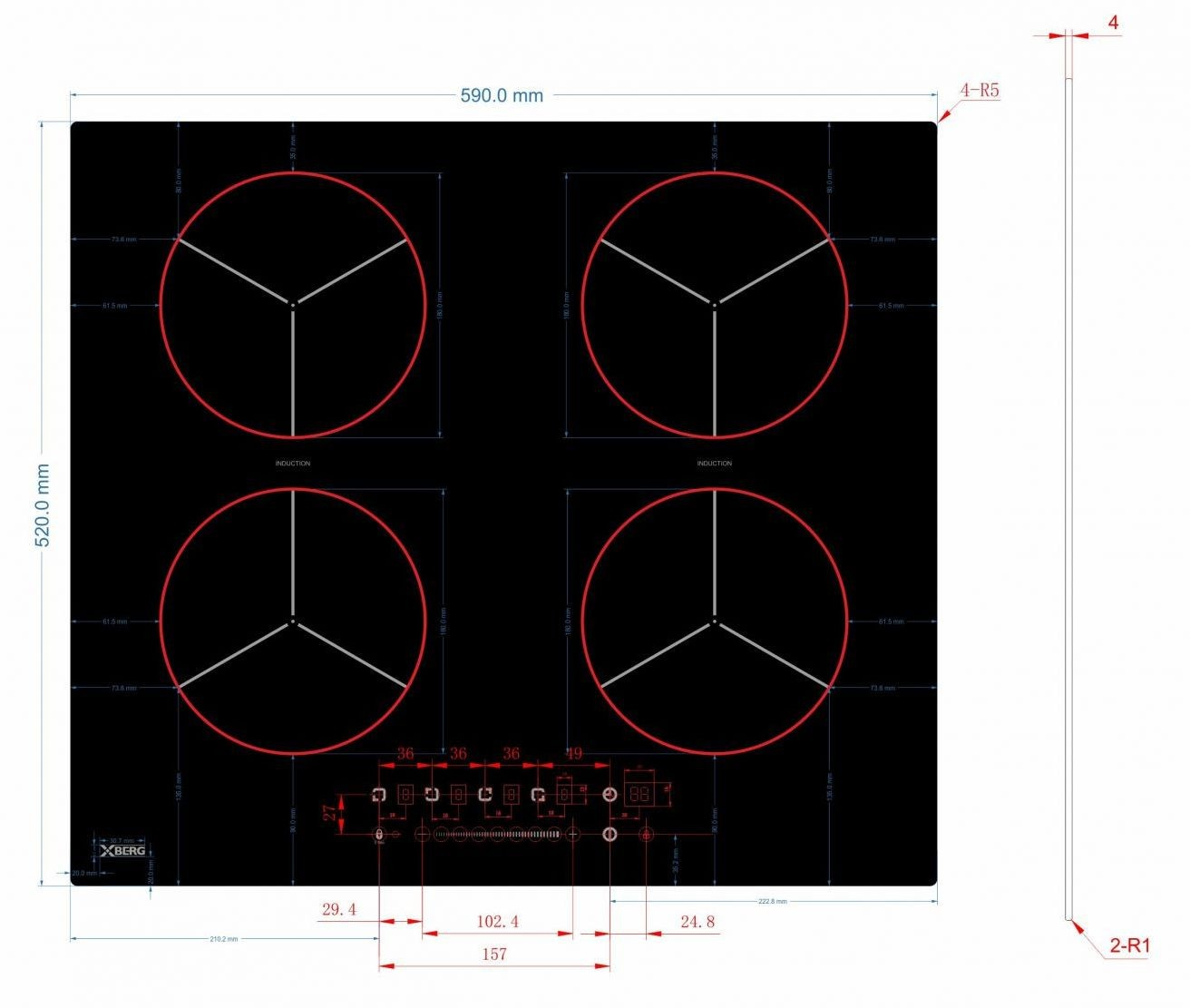Click the 49 spacing dimension value

tap(573, 754)
